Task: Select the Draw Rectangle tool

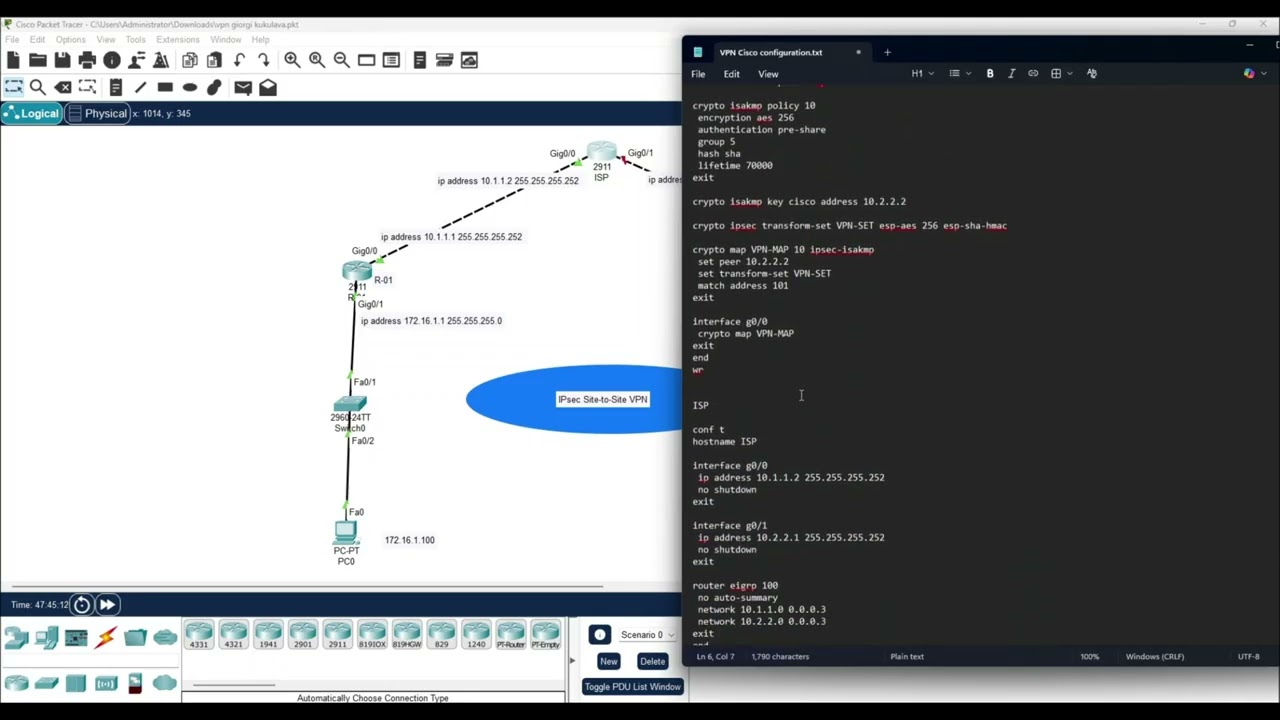Action: point(165,88)
